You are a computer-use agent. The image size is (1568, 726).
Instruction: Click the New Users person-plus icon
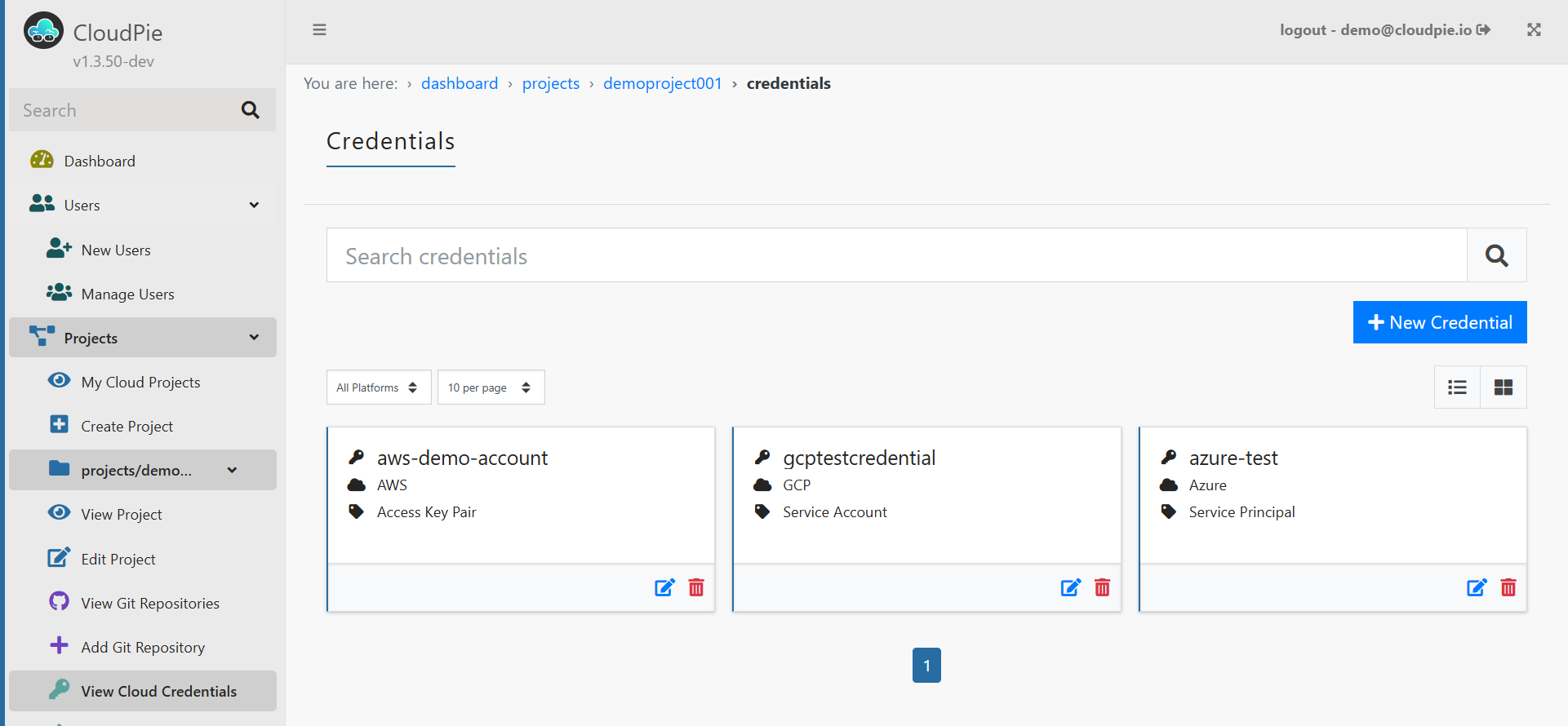(x=59, y=248)
